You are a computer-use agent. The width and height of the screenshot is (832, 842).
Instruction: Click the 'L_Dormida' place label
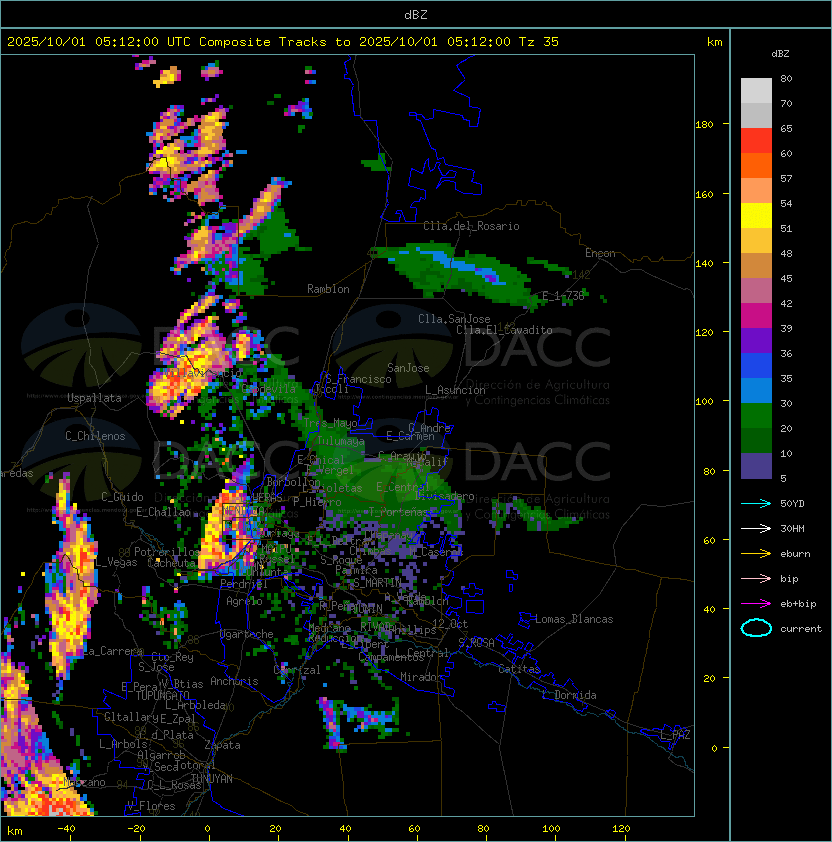click(569, 695)
